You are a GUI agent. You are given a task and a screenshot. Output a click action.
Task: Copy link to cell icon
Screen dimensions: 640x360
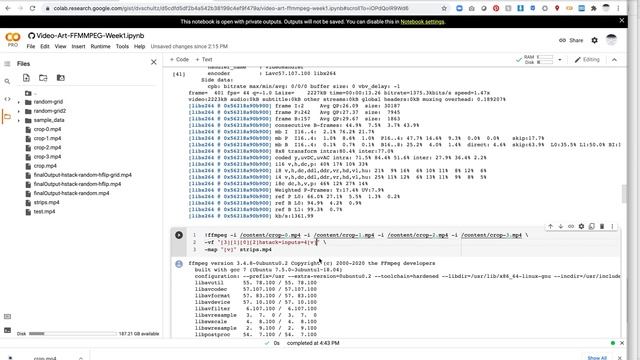[x=571, y=226]
